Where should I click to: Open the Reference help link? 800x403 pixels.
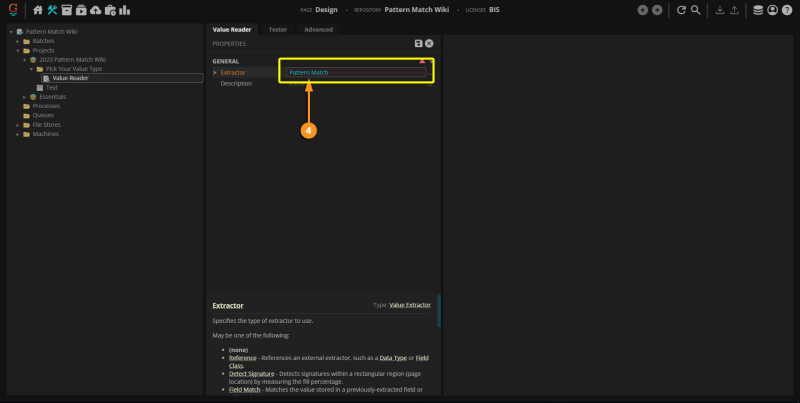coord(242,358)
